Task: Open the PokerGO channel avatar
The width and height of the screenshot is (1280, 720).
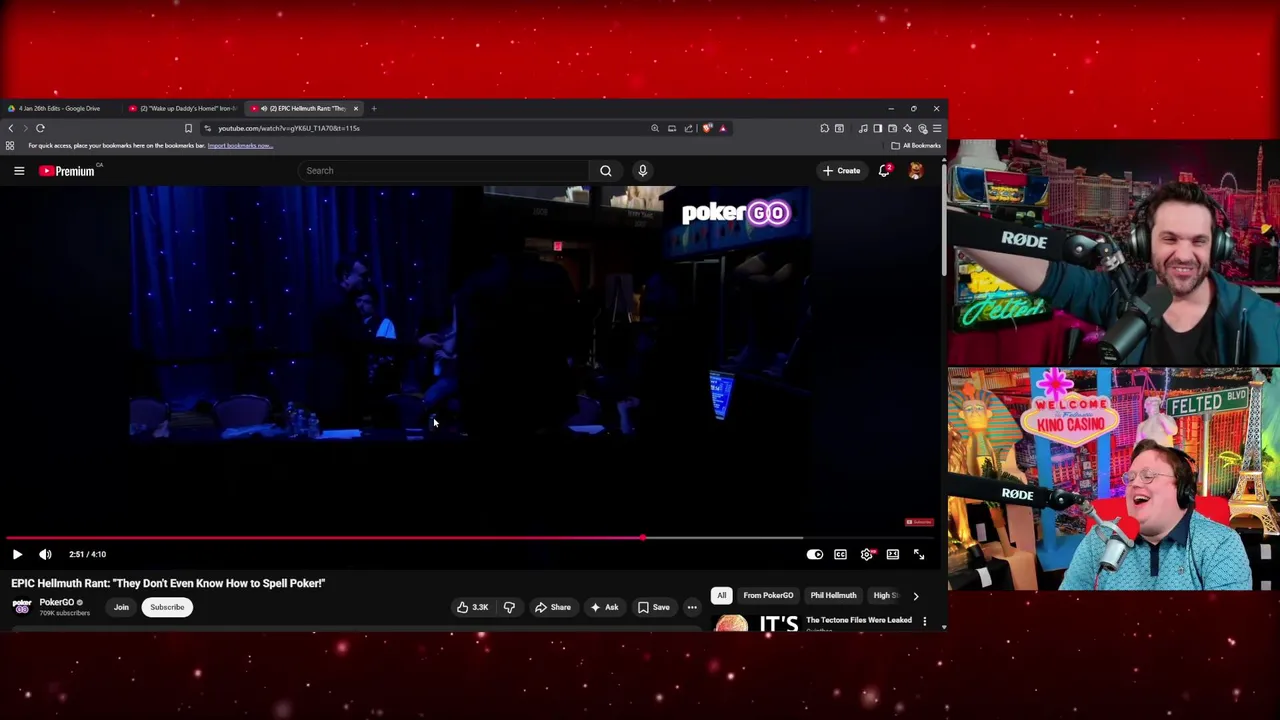Action: coord(22,607)
